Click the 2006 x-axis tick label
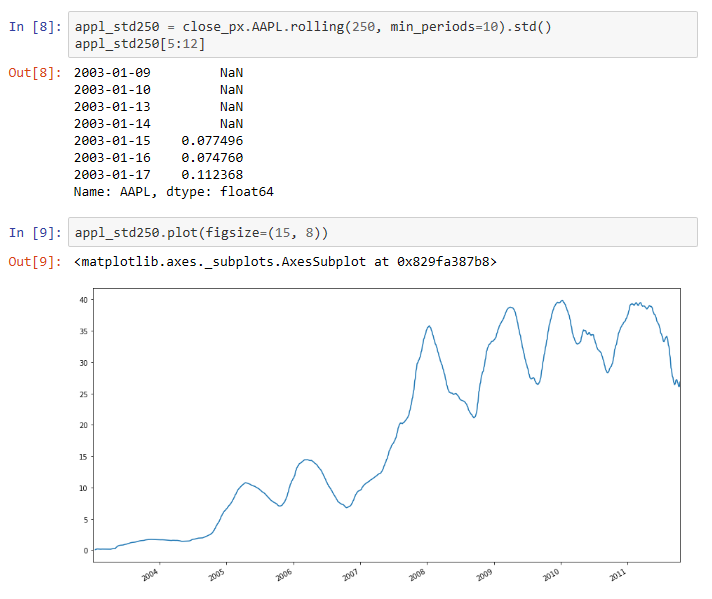The width and height of the screenshot is (712, 599). (284, 576)
